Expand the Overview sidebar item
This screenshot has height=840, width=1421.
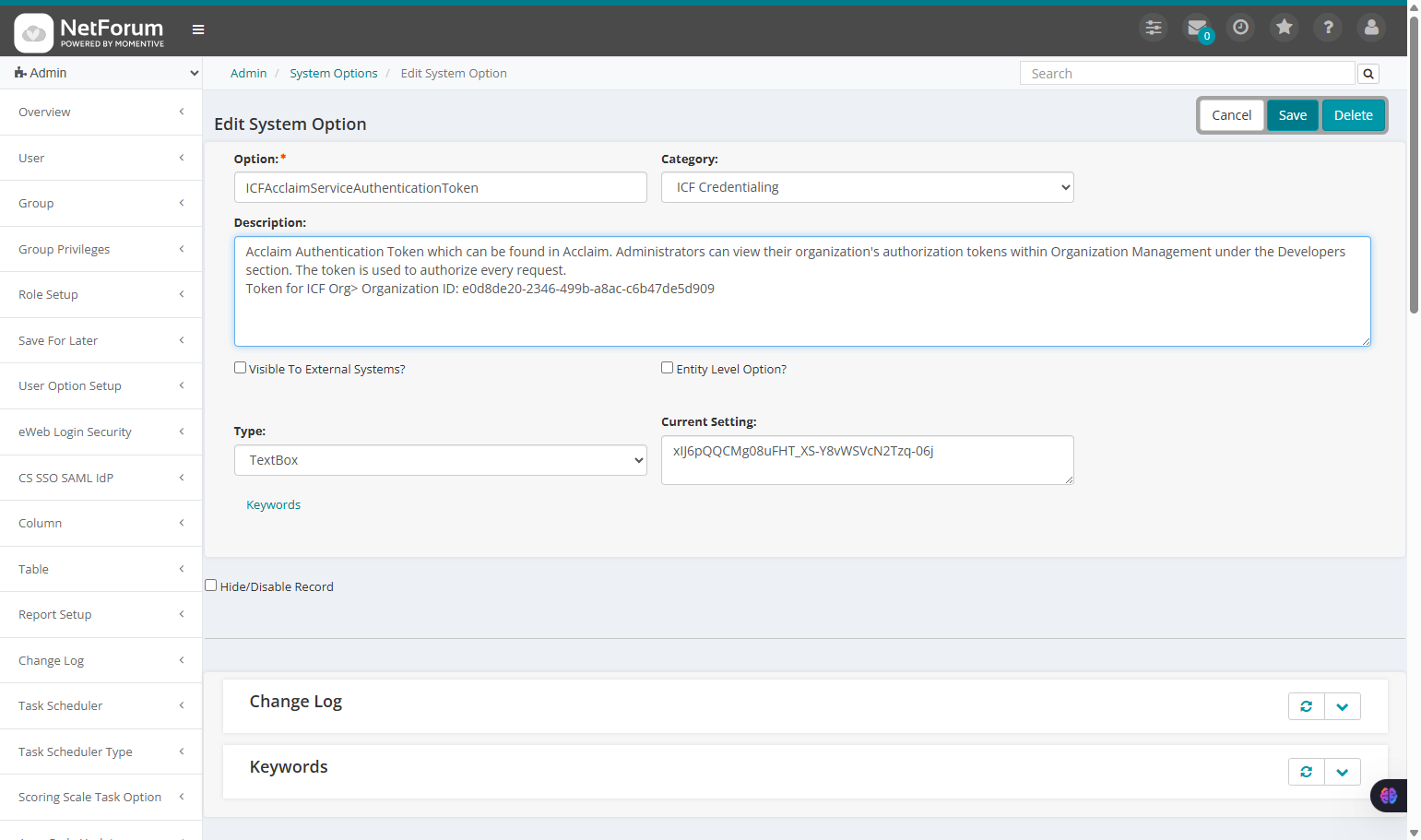101,112
